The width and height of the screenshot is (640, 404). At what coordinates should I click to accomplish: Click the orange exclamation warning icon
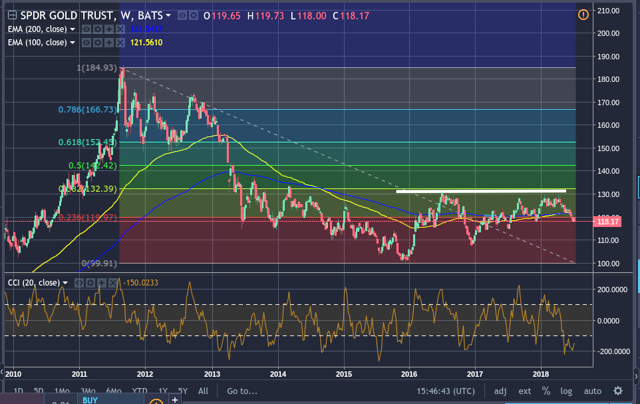coord(583,15)
